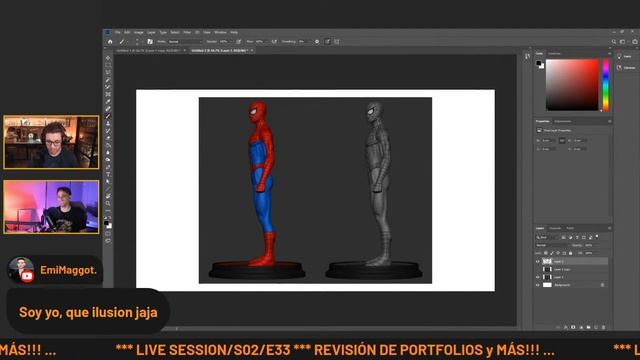The height and width of the screenshot is (360, 640).
Task: Select the Eyedropper tool
Action: coord(108,101)
